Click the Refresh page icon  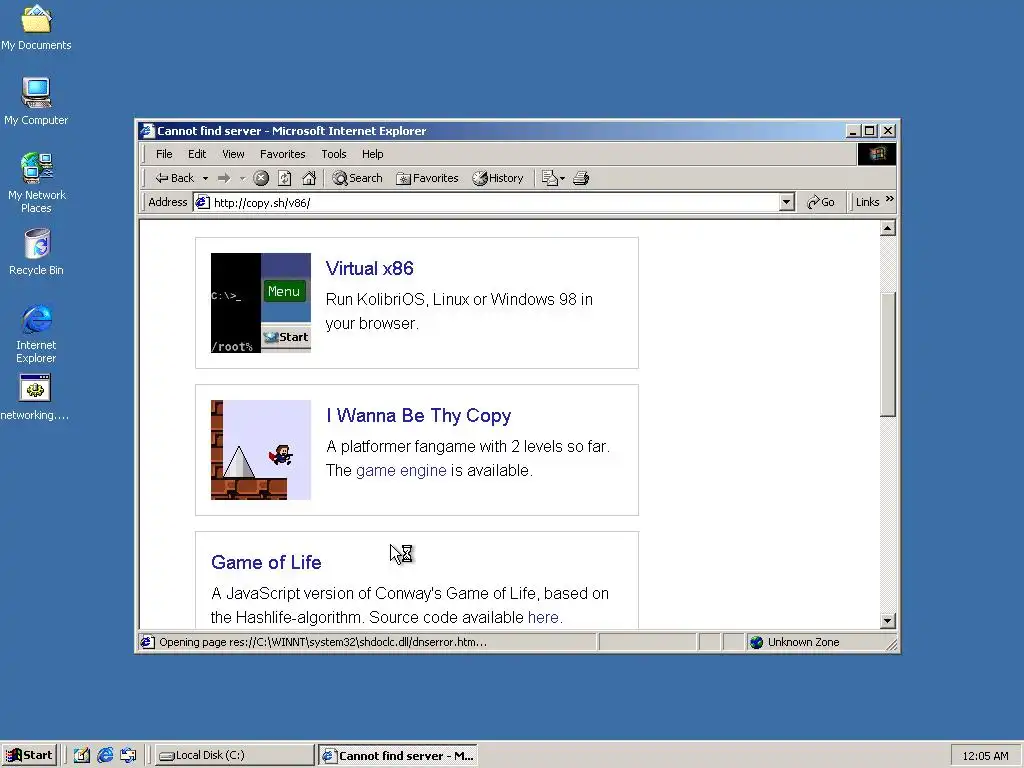click(x=285, y=178)
